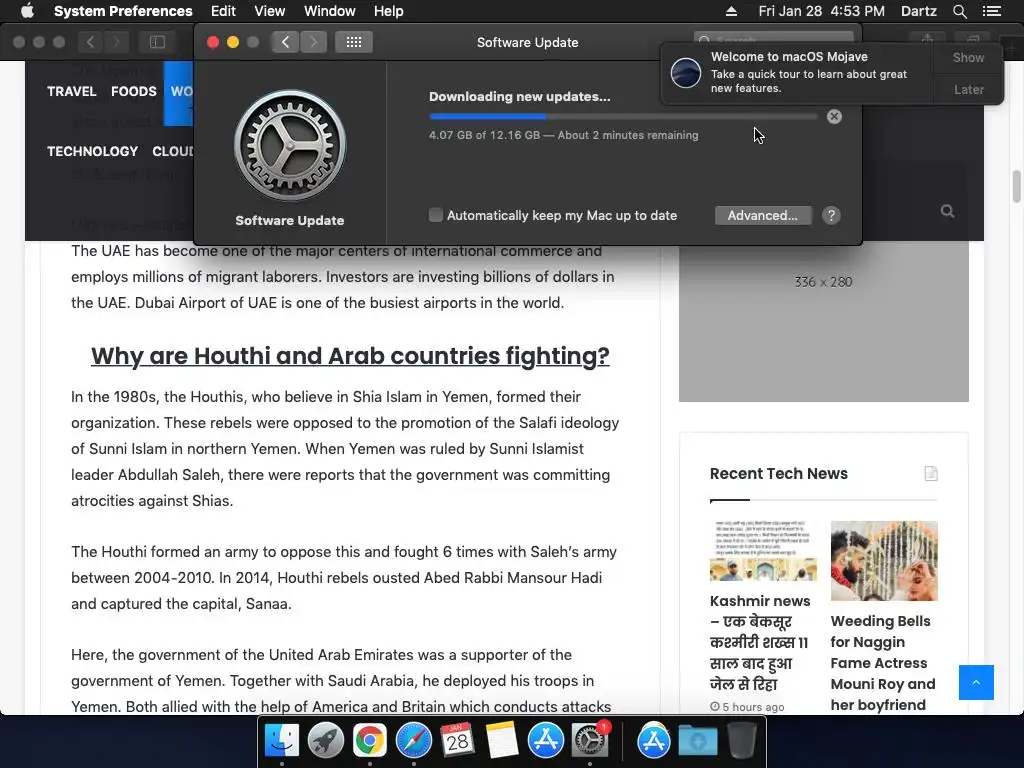Click the date and time in menu bar
Viewport: 1024px width, 768px height.
pos(822,11)
